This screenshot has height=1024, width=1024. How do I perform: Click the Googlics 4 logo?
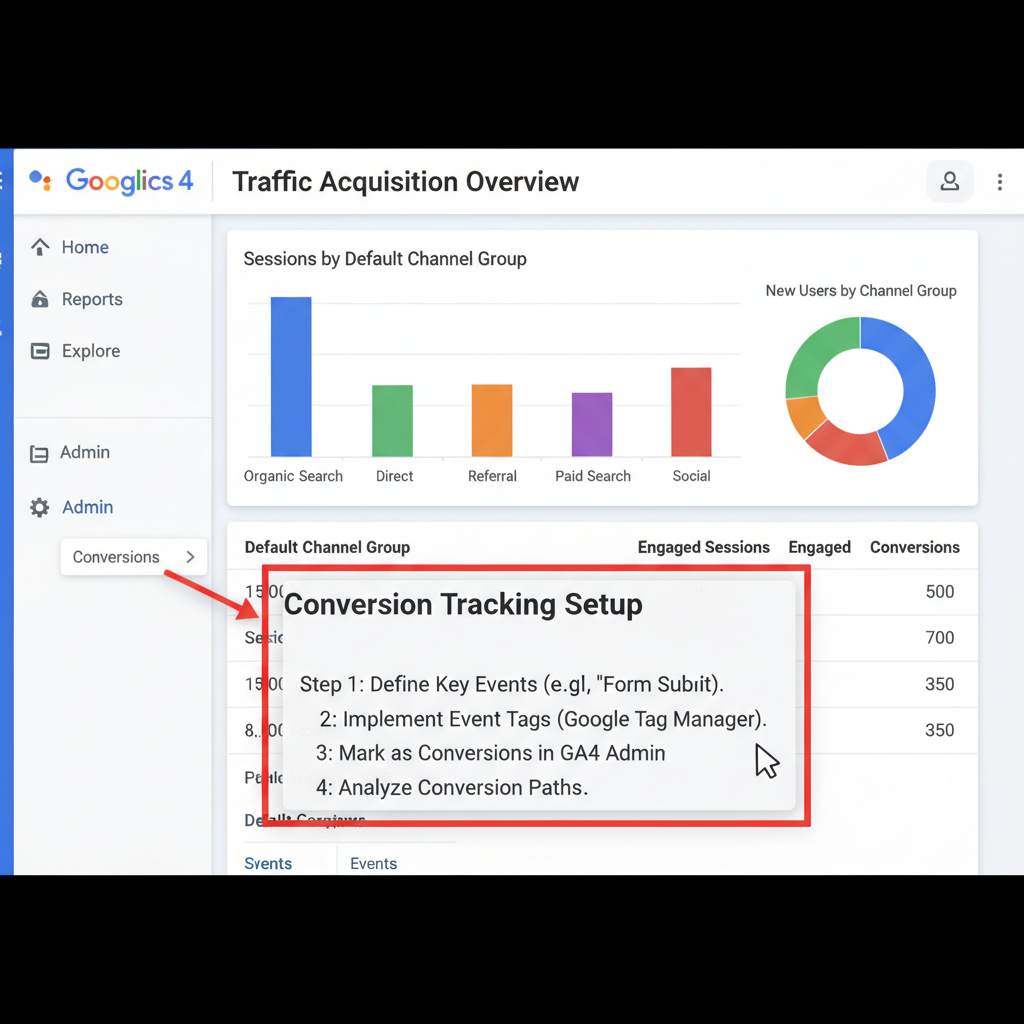[x=111, y=180]
